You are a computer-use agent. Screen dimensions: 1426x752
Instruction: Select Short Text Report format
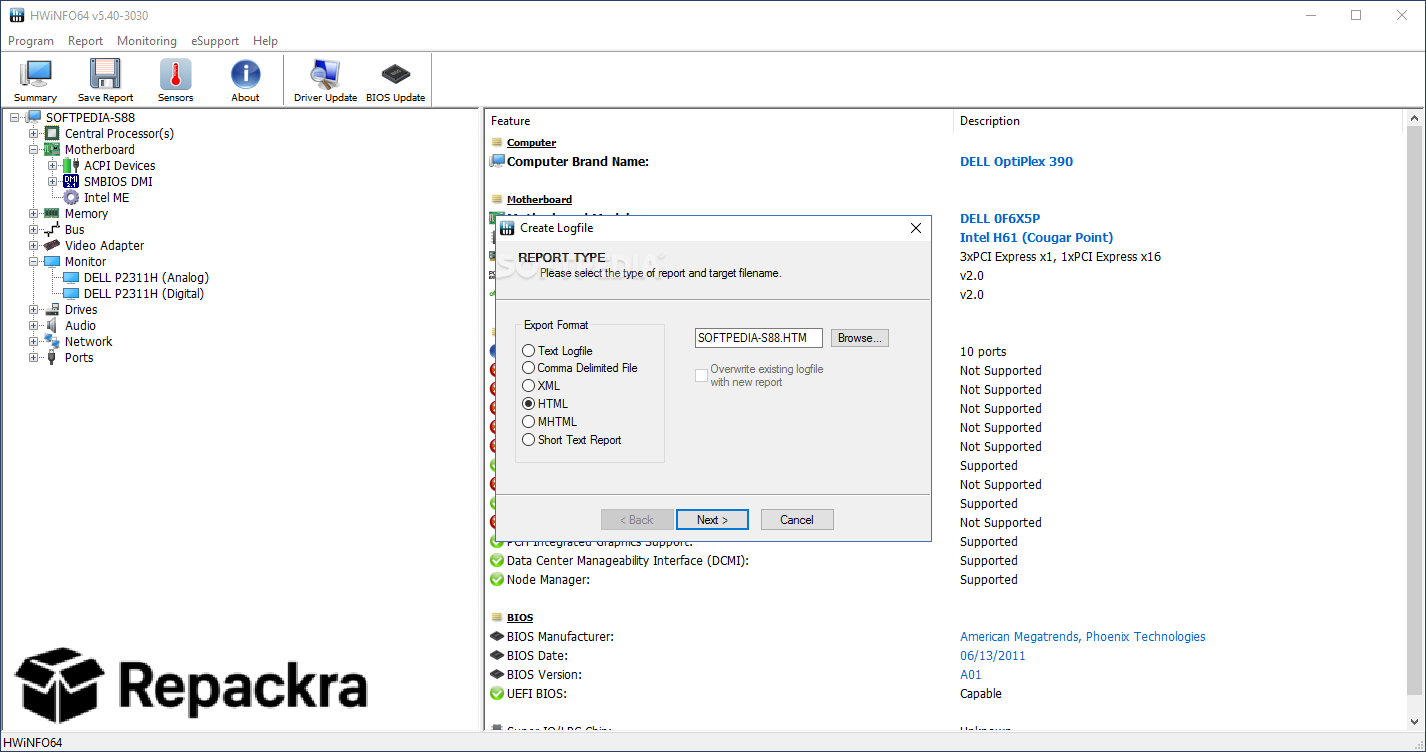click(x=529, y=440)
